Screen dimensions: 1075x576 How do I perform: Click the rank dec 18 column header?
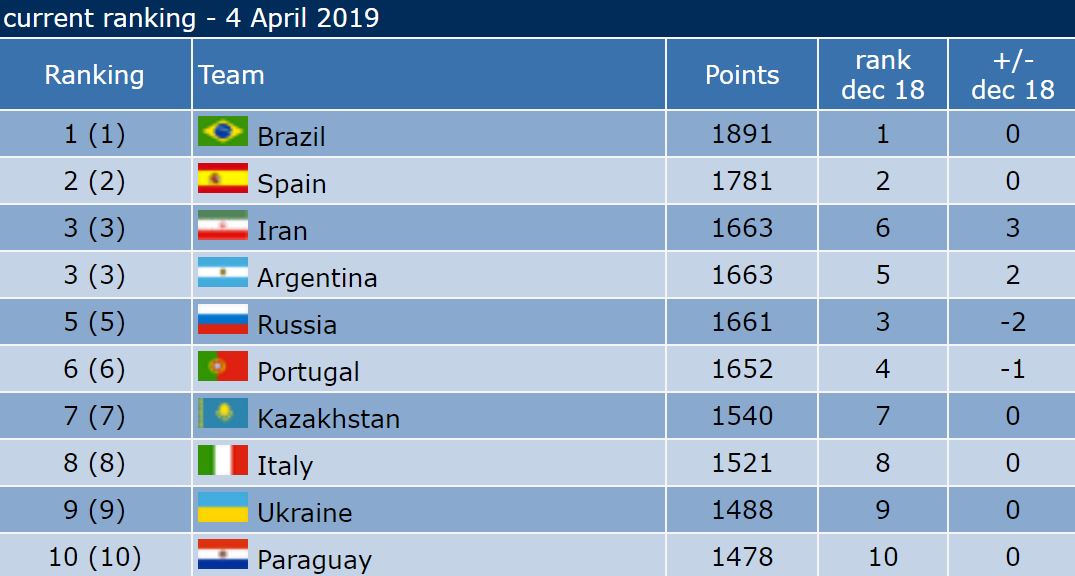pos(883,74)
